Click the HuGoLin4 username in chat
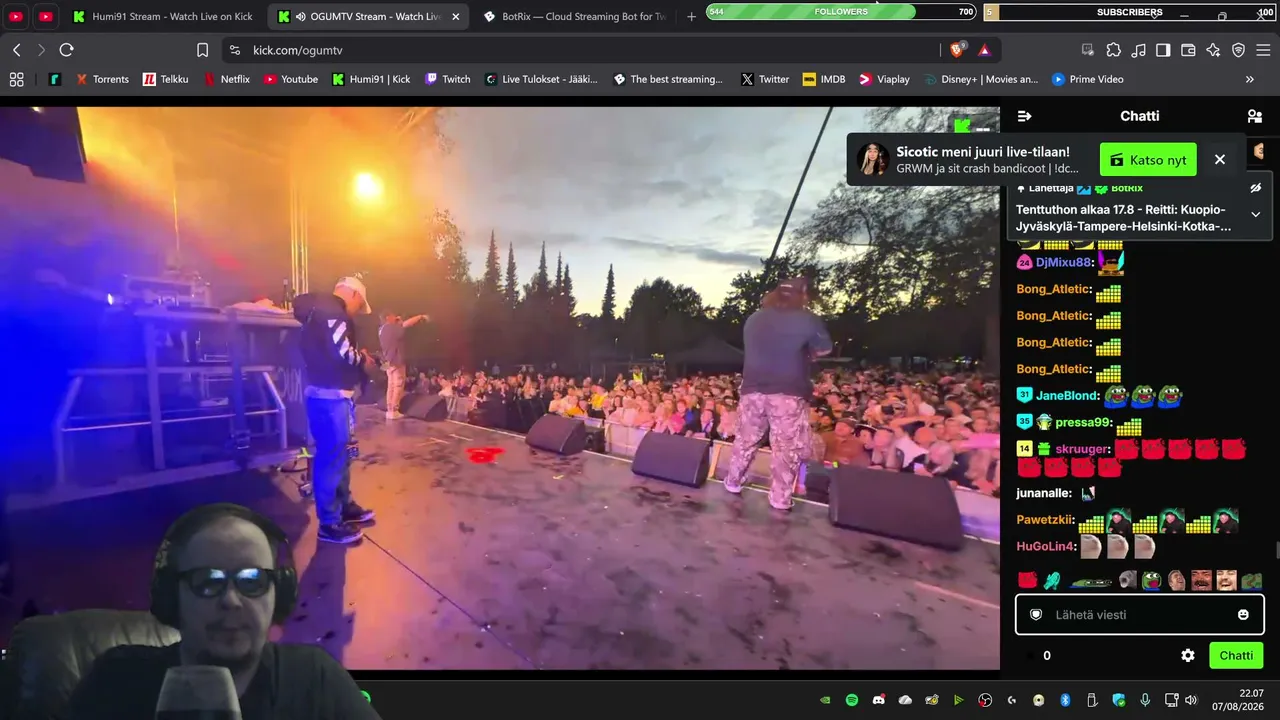This screenshot has height=720, width=1280. pos(1046,547)
